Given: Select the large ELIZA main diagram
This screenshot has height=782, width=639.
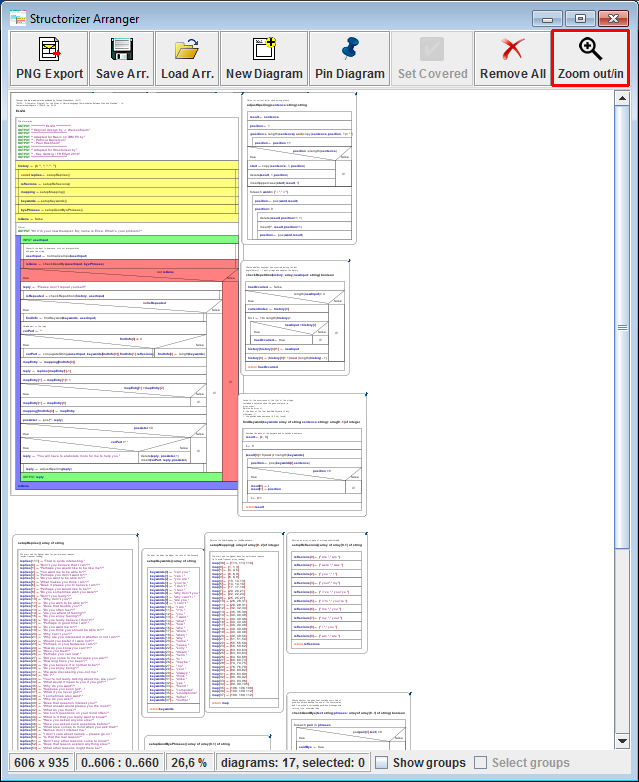Looking at the screenshot, I should tap(125, 293).
